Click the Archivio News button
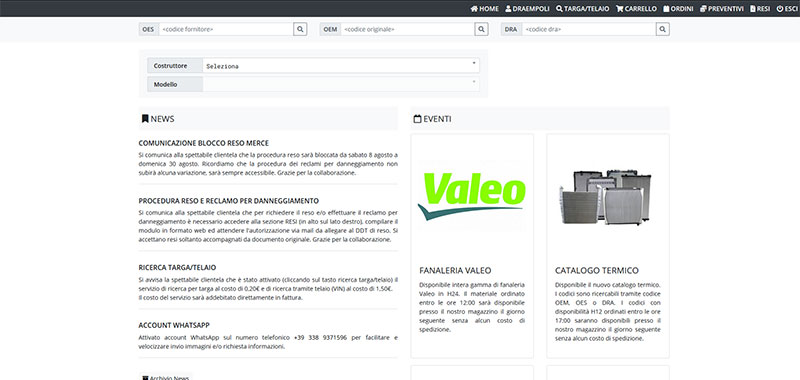 point(166,377)
